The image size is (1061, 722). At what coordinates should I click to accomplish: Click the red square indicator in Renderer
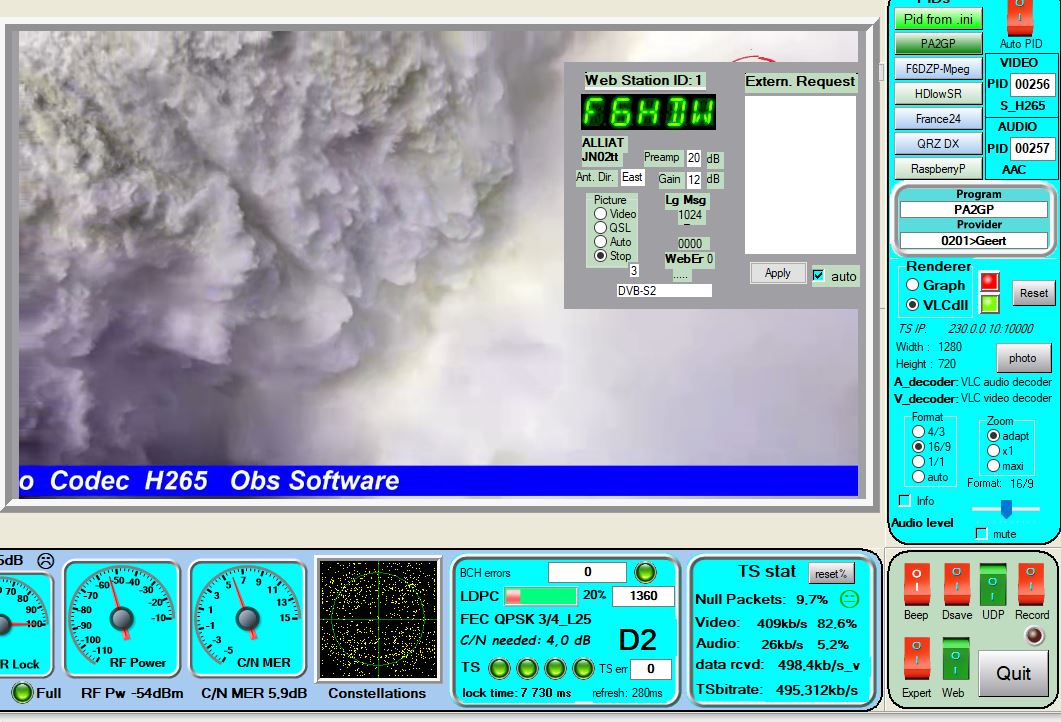click(990, 281)
